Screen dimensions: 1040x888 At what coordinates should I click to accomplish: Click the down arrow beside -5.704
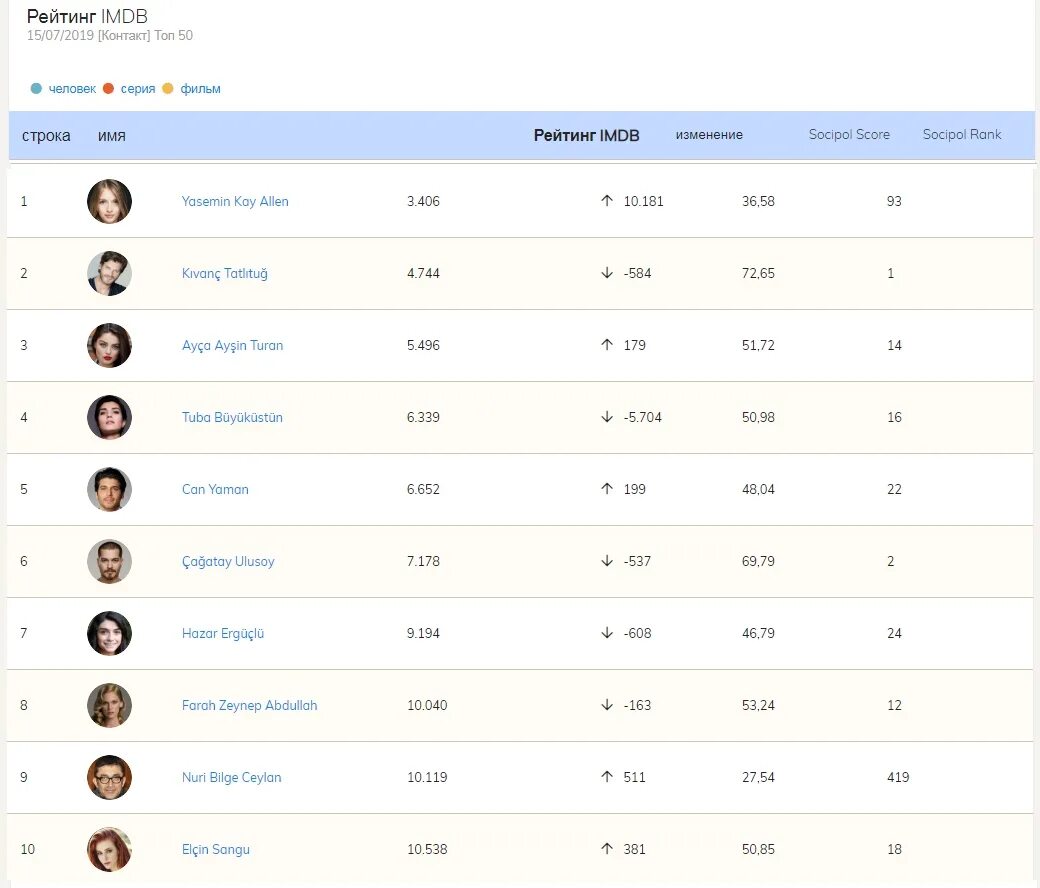point(607,417)
